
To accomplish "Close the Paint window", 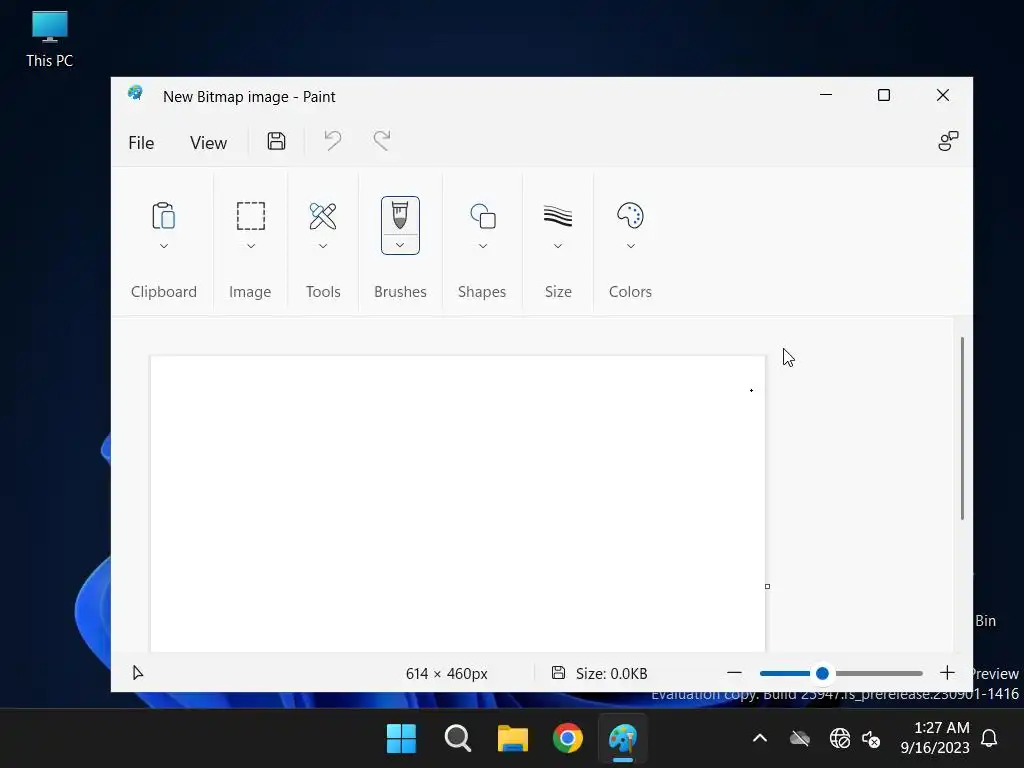I will [942, 95].
